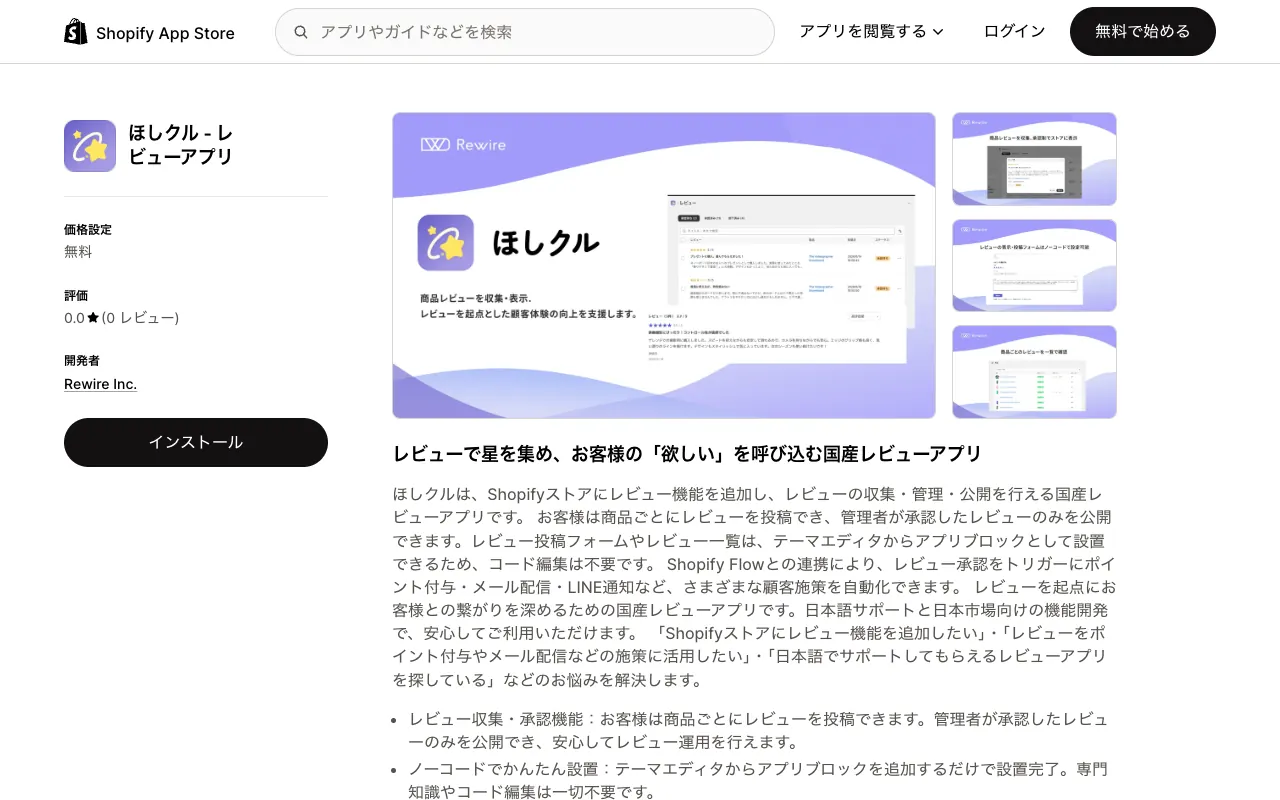Viewport: 1280px width, 800px height.
Task: Click the search magnifier icon
Action: click(x=300, y=32)
